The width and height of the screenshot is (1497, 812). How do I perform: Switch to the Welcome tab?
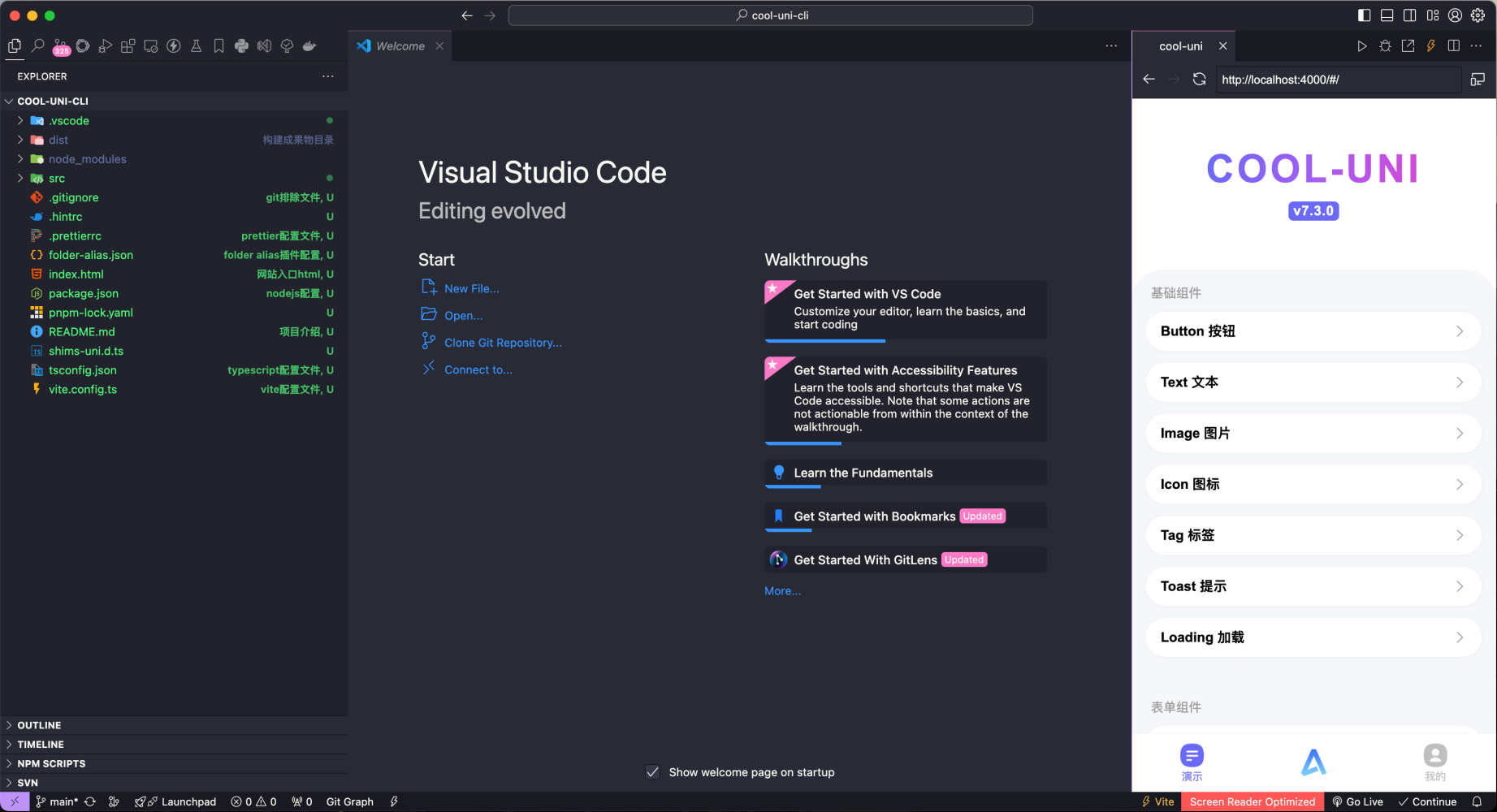point(400,46)
